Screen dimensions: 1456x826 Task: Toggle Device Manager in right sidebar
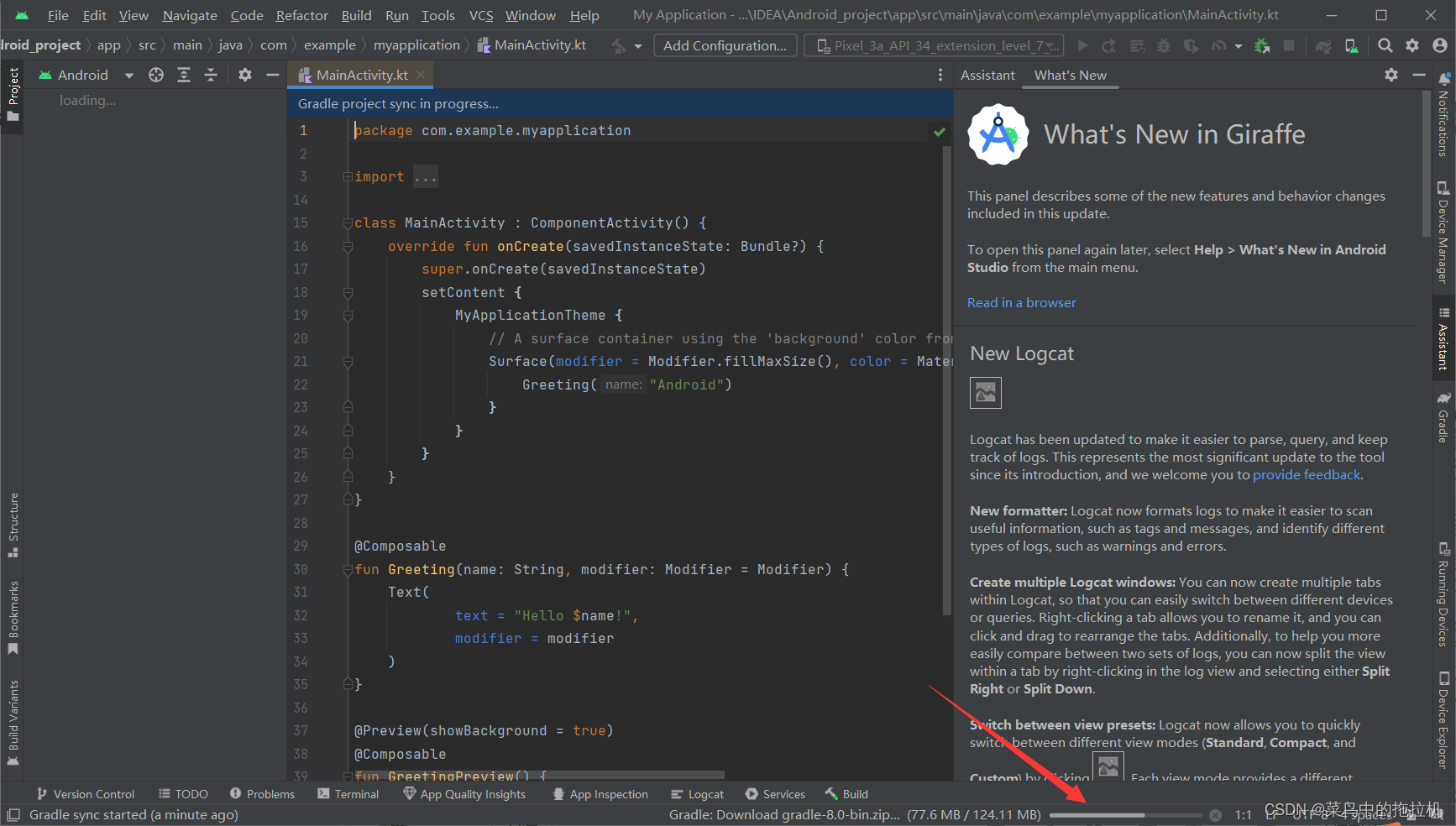1443,233
